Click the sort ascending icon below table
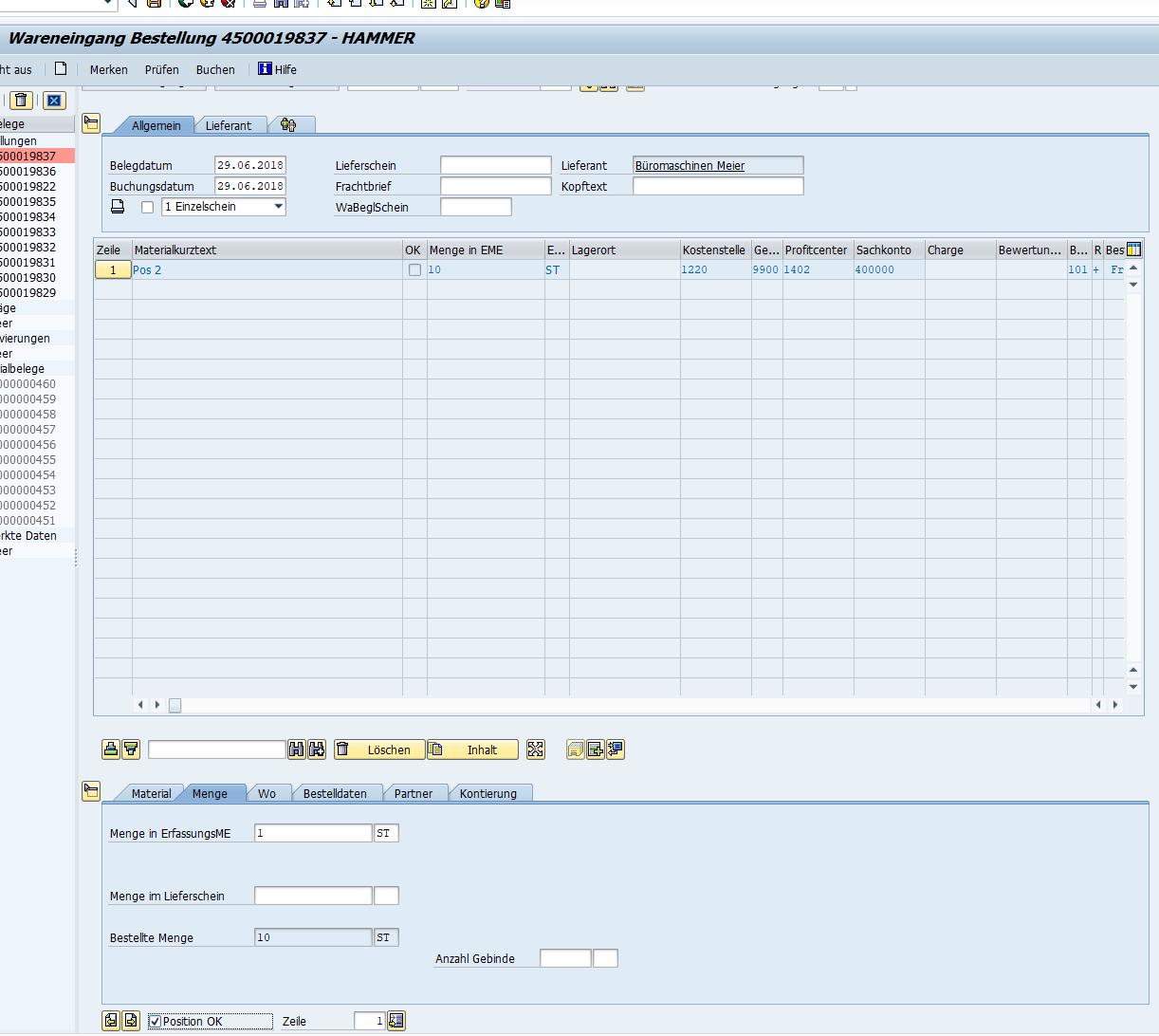 (111, 749)
